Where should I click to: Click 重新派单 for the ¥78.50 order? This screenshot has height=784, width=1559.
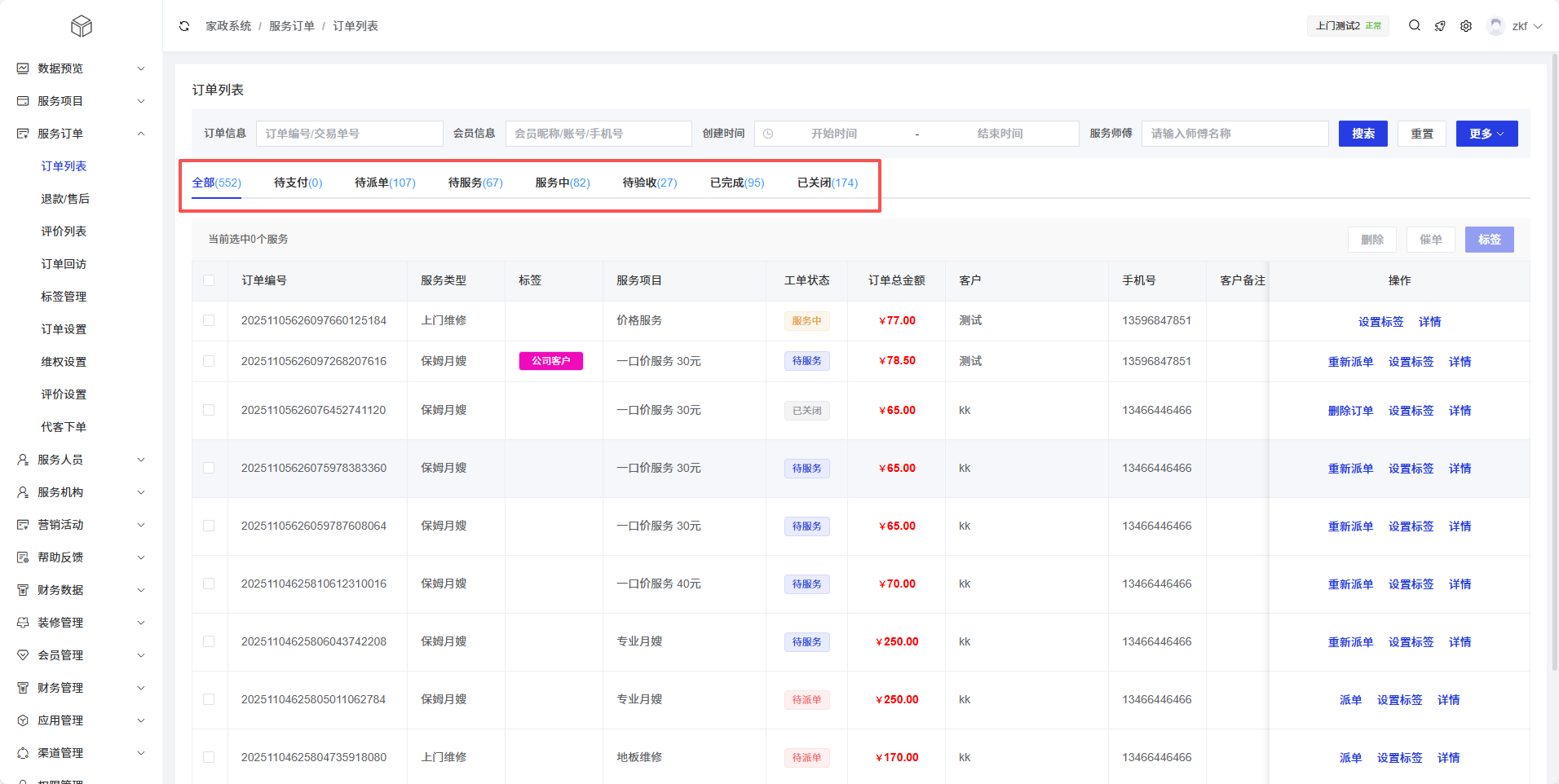(x=1350, y=362)
